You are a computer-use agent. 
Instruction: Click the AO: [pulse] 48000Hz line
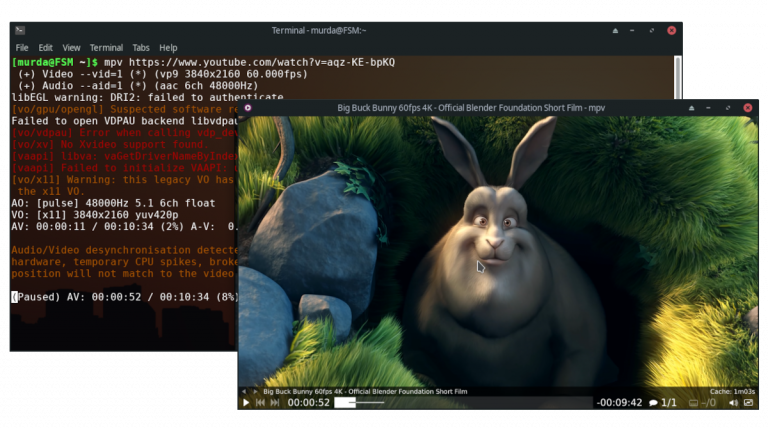[113, 203]
